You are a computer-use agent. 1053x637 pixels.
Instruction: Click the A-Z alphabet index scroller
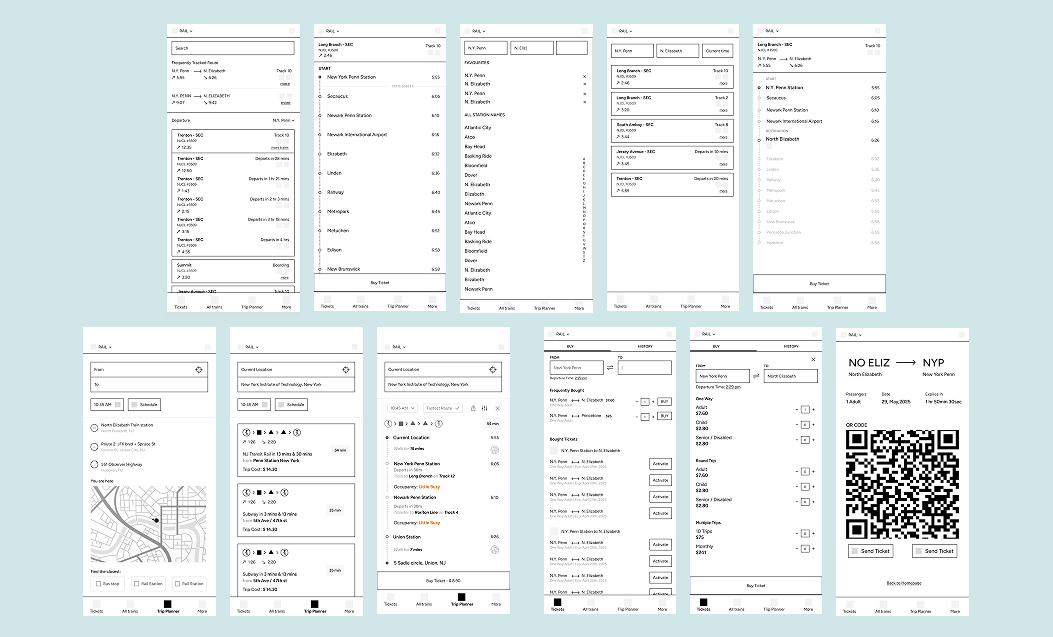(x=584, y=210)
